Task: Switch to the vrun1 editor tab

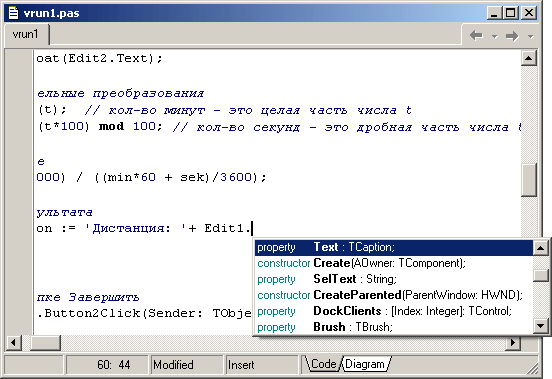Action: (25, 34)
